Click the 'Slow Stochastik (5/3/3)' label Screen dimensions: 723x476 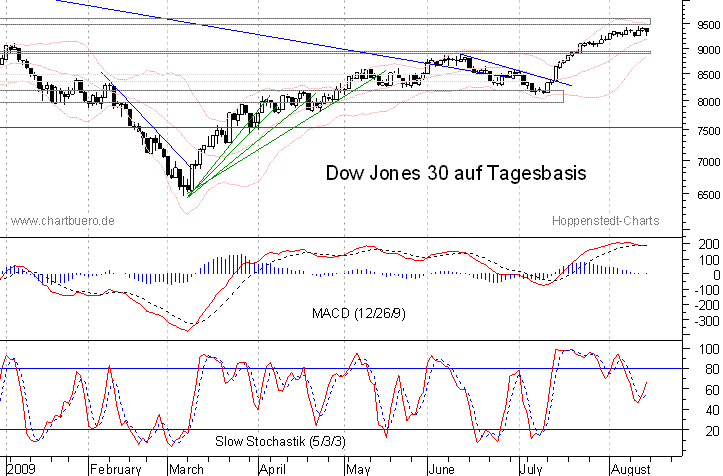point(280,441)
